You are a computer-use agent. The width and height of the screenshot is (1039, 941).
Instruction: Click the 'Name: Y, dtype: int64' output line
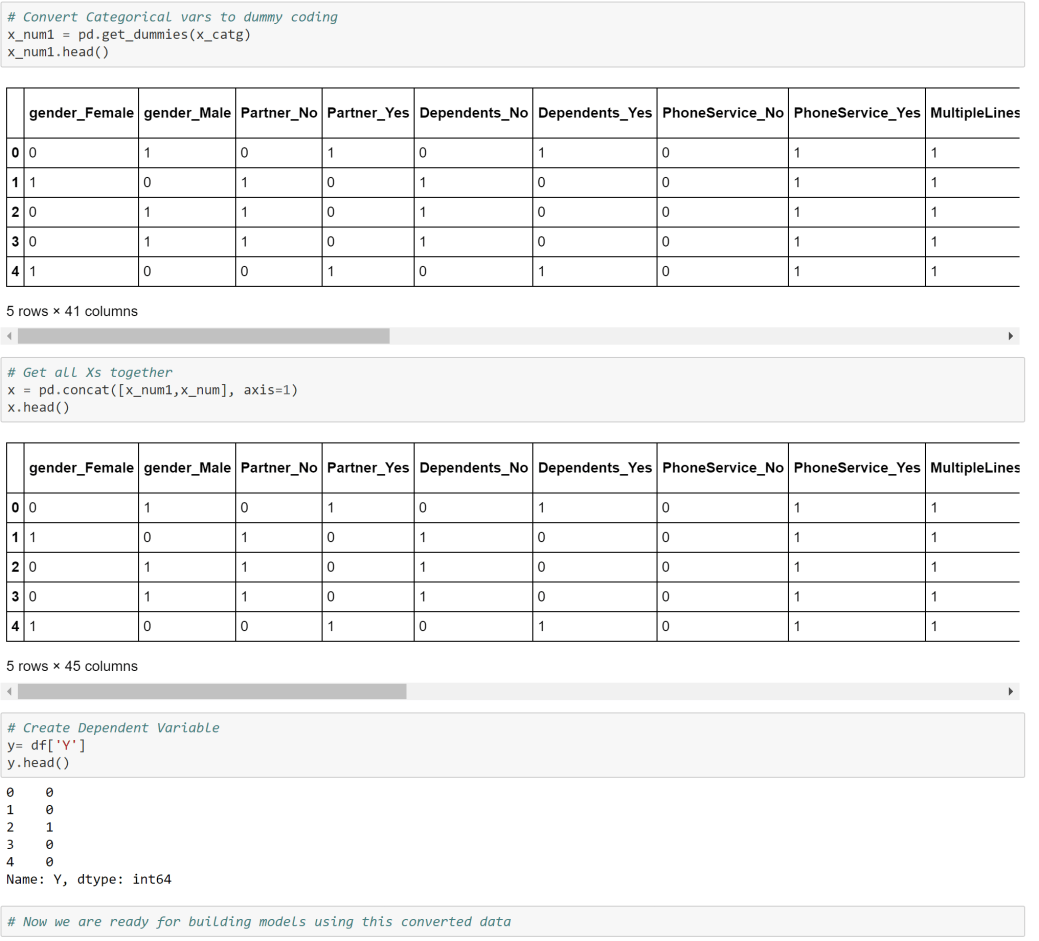point(89,879)
